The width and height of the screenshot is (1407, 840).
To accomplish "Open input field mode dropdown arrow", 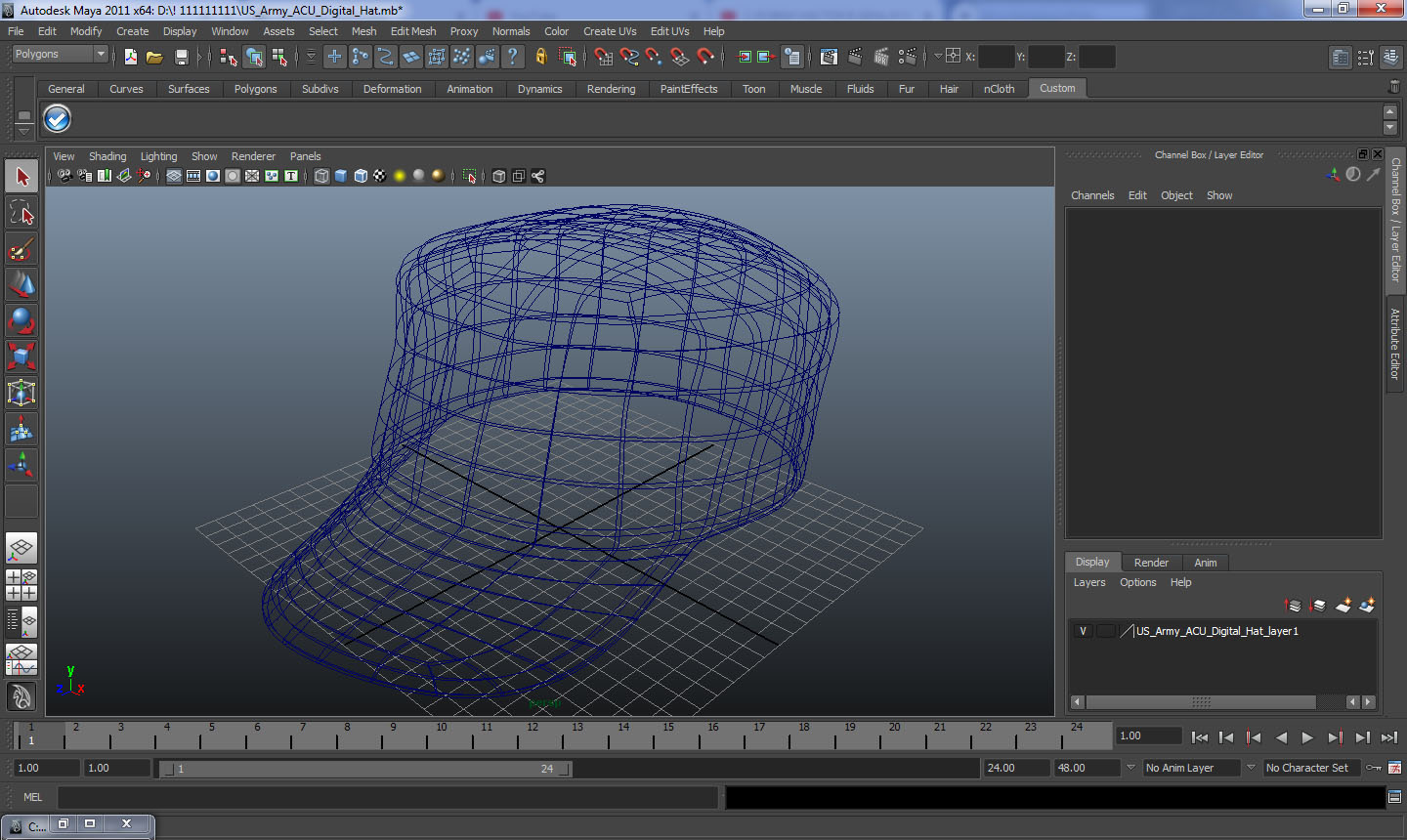I will pyautogui.click(x=938, y=57).
